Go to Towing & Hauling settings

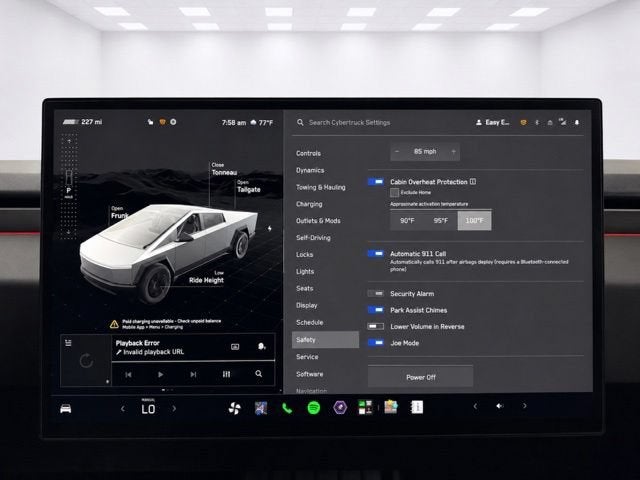[321, 187]
